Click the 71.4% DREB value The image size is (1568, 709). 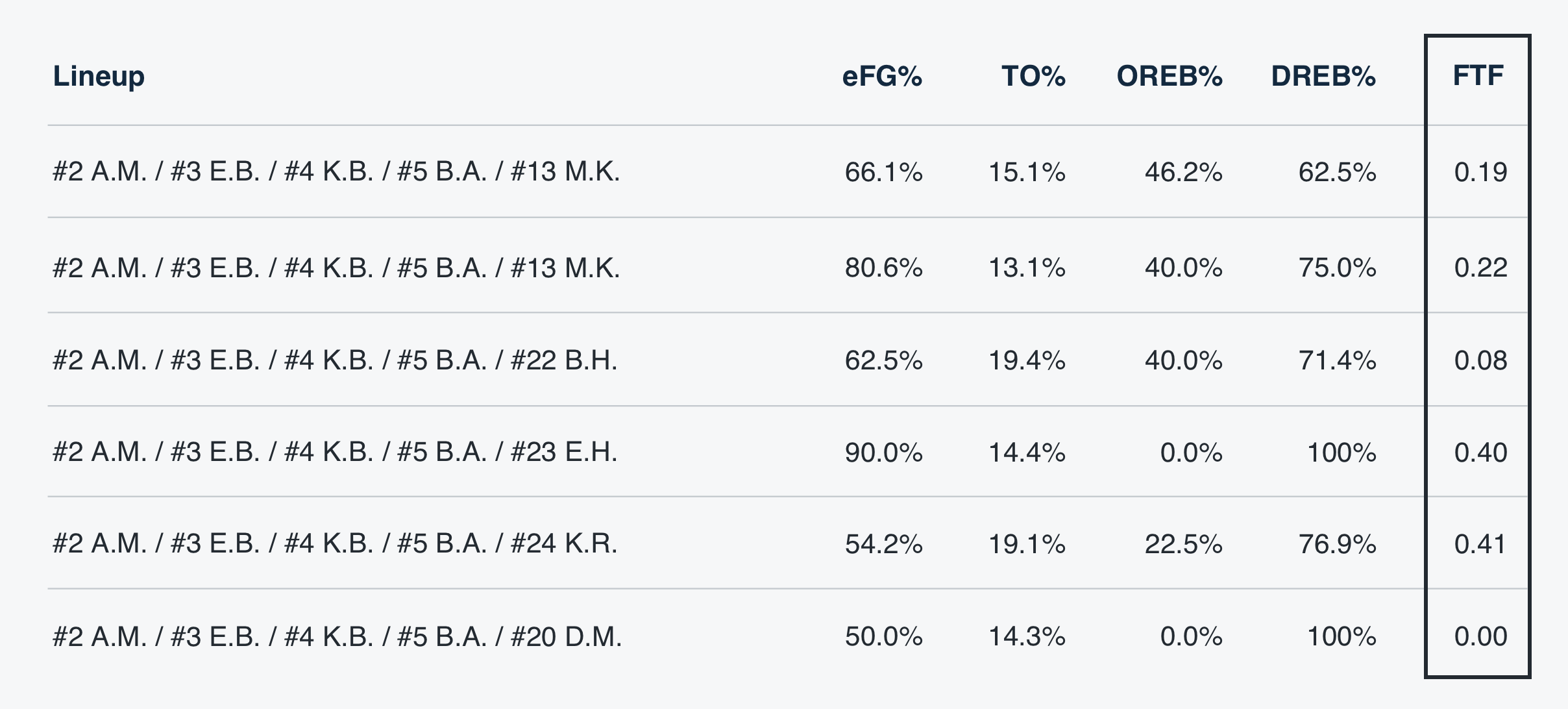pos(1337,360)
